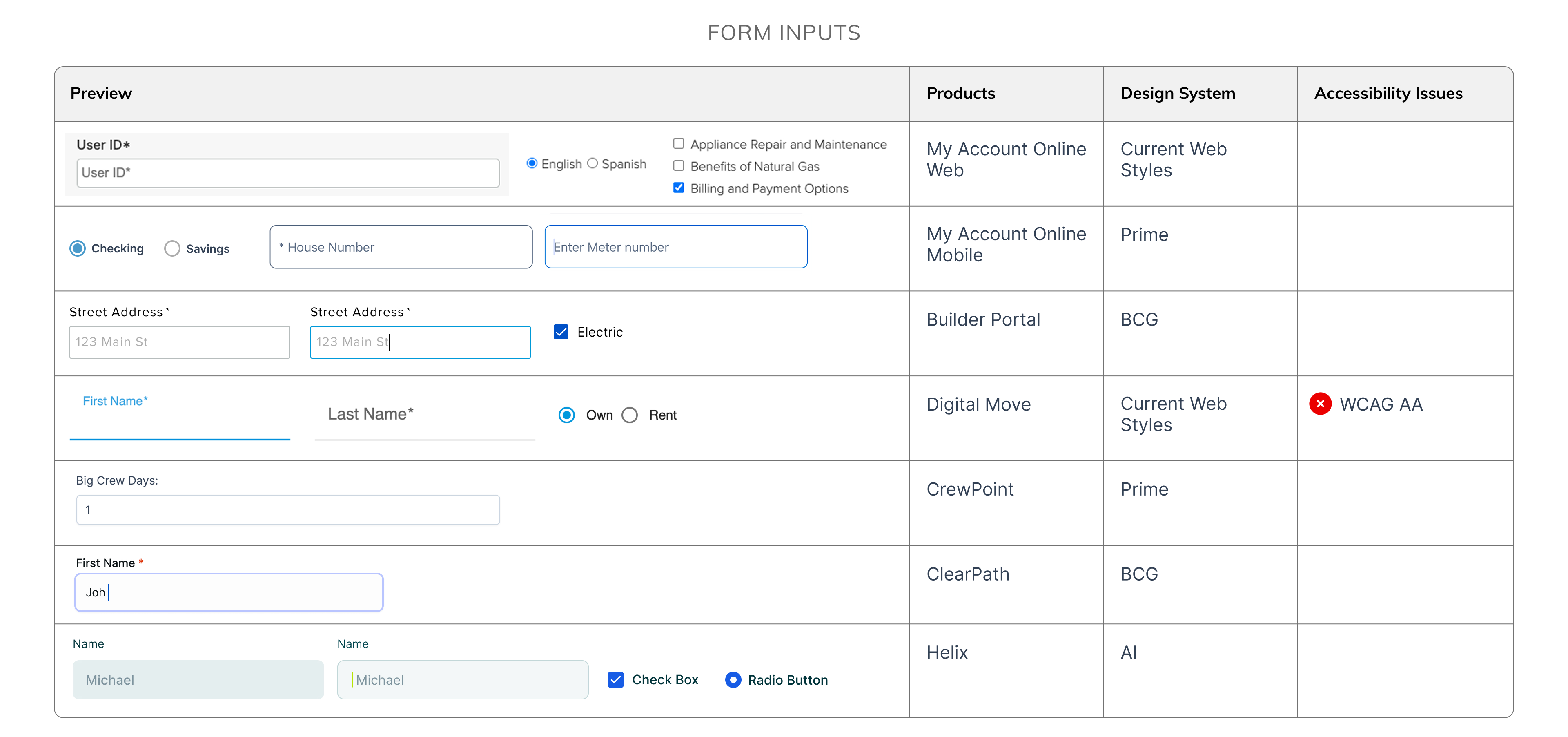
Task: Click Current Web Styles in My Account Online Web row
Action: (1173, 160)
